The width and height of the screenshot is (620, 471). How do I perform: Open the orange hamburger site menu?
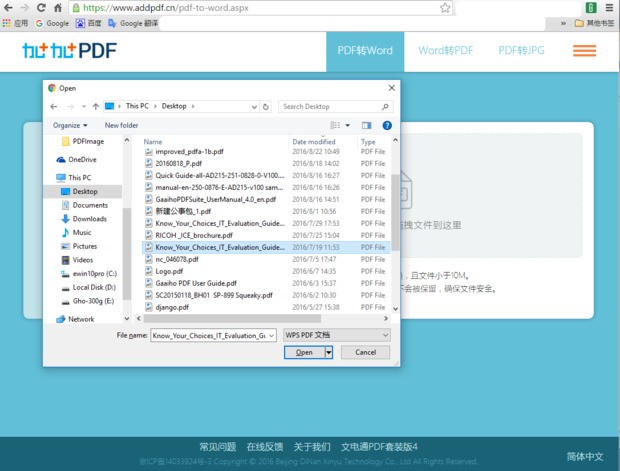pos(584,51)
